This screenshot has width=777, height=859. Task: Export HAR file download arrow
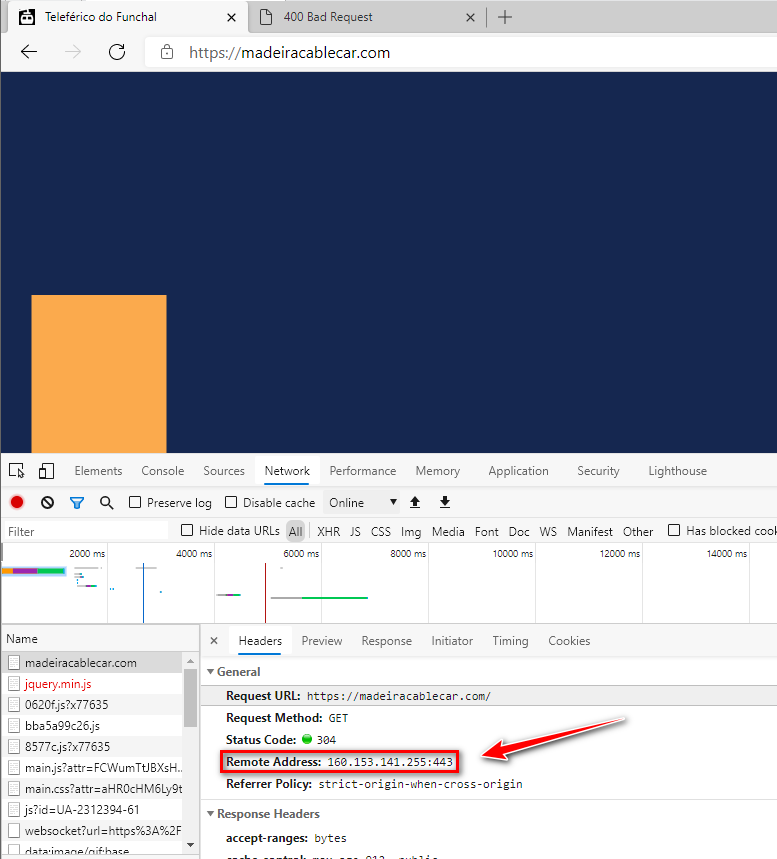[445, 502]
